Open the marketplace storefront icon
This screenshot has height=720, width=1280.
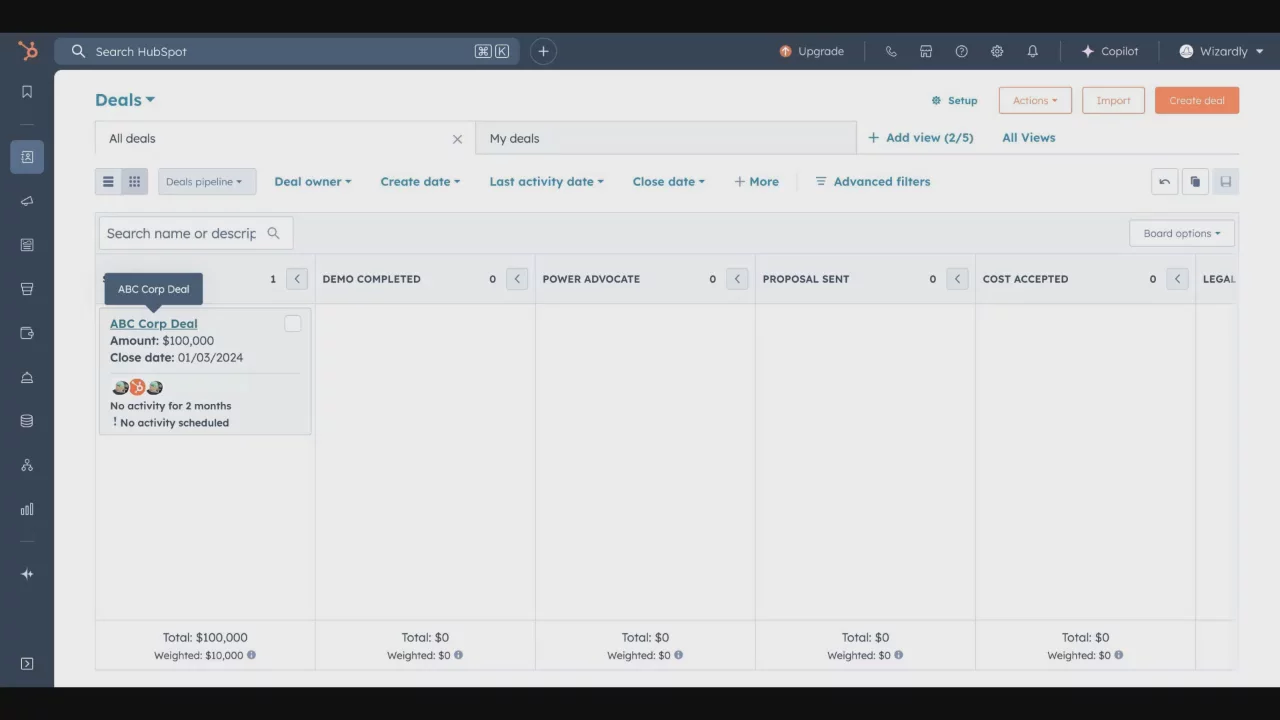(926, 51)
